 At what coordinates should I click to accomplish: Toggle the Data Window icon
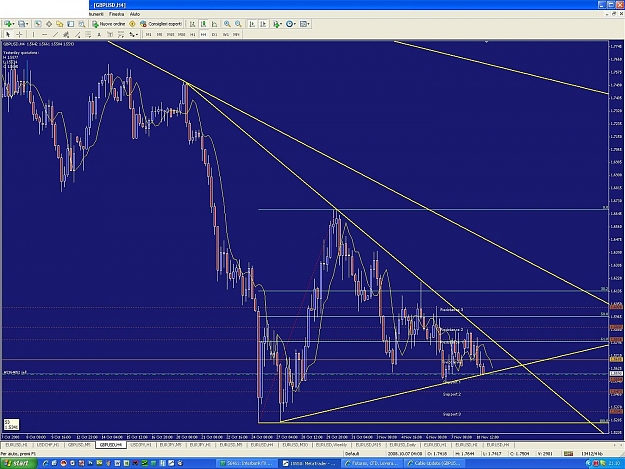49,24
